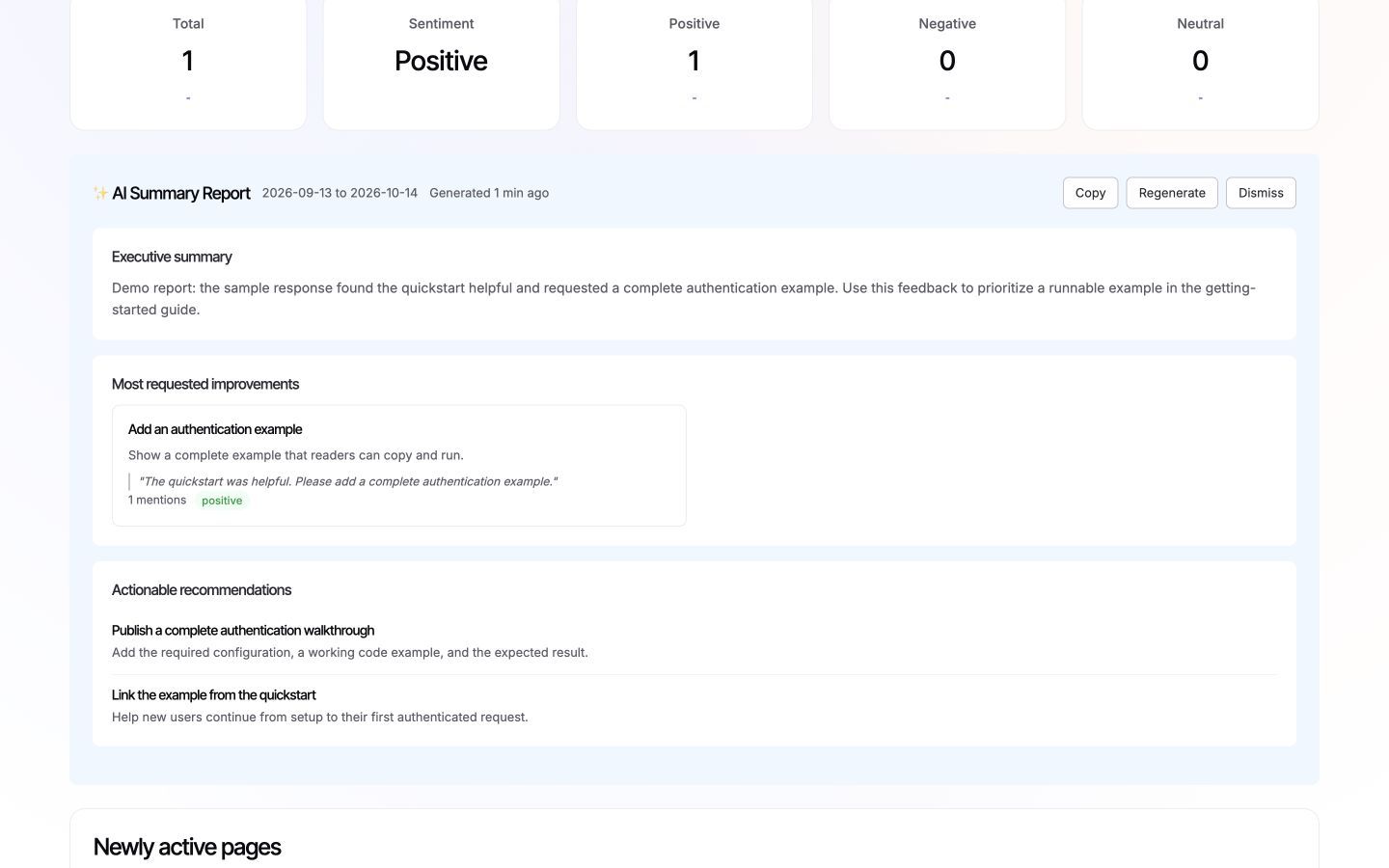The height and width of the screenshot is (868, 1389).
Task: Click the Demo report summary paragraph
Action: 684,299
